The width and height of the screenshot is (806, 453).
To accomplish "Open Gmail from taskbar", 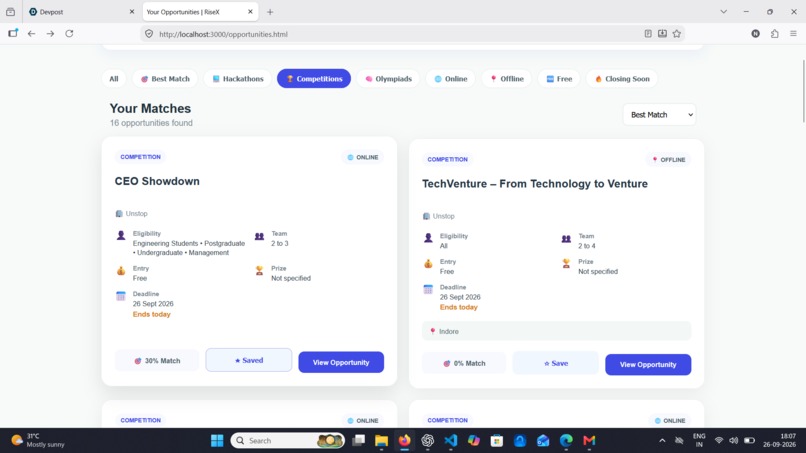I will pyautogui.click(x=589, y=441).
